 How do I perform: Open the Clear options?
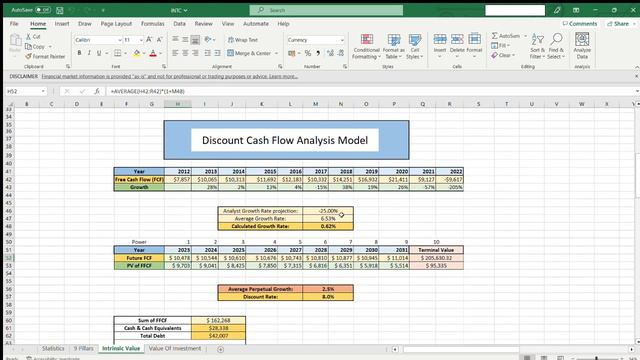[503, 55]
